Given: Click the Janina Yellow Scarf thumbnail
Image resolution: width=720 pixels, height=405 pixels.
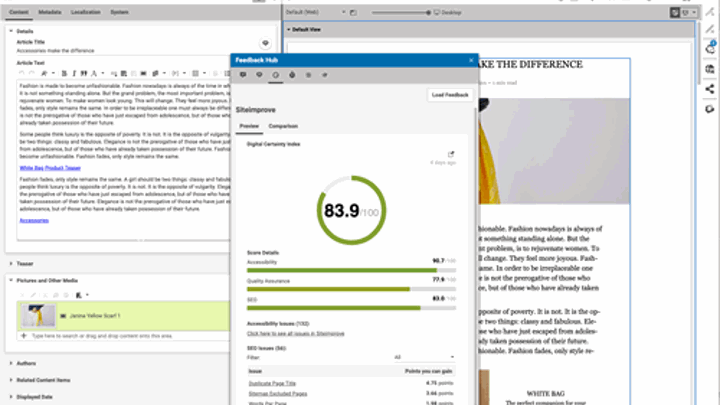Looking at the screenshot, I should point(38,316).
